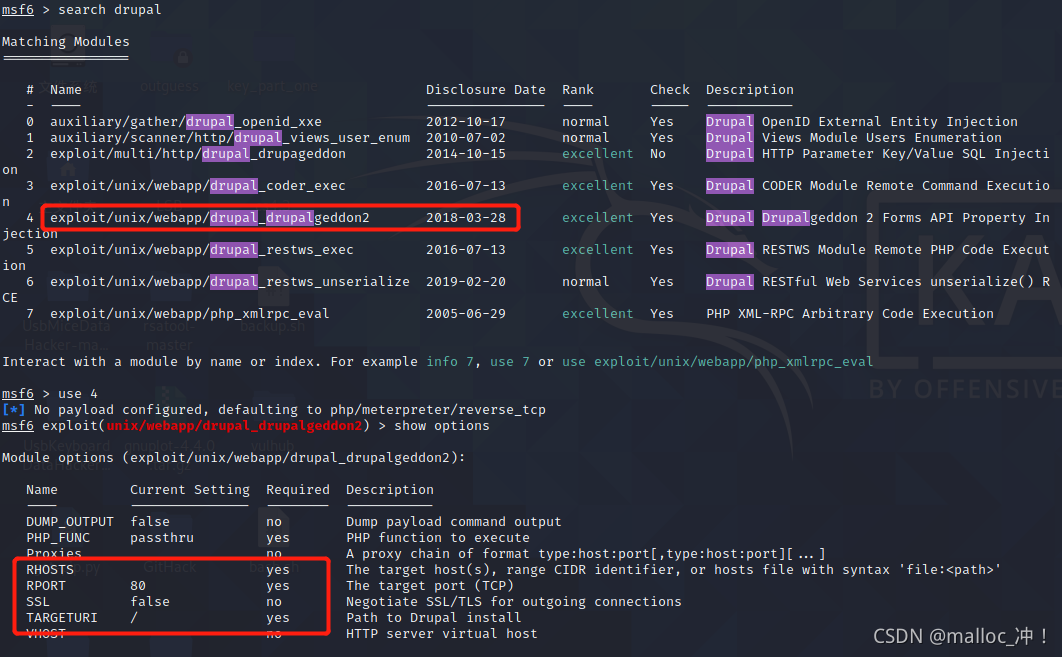Click the RPORT option name
Screen dimensions: 1062x657
(46, 587)
